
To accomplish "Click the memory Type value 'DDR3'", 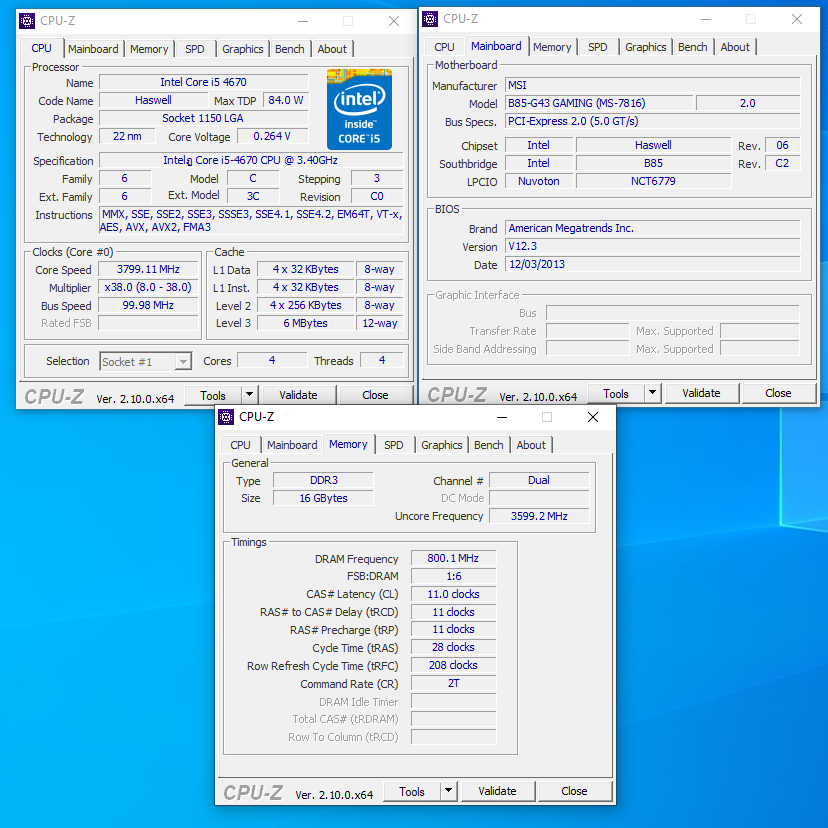I will tap(323, 481).
